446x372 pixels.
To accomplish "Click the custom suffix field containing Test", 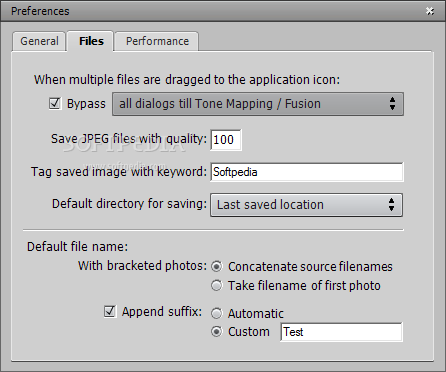I will 341,332.
